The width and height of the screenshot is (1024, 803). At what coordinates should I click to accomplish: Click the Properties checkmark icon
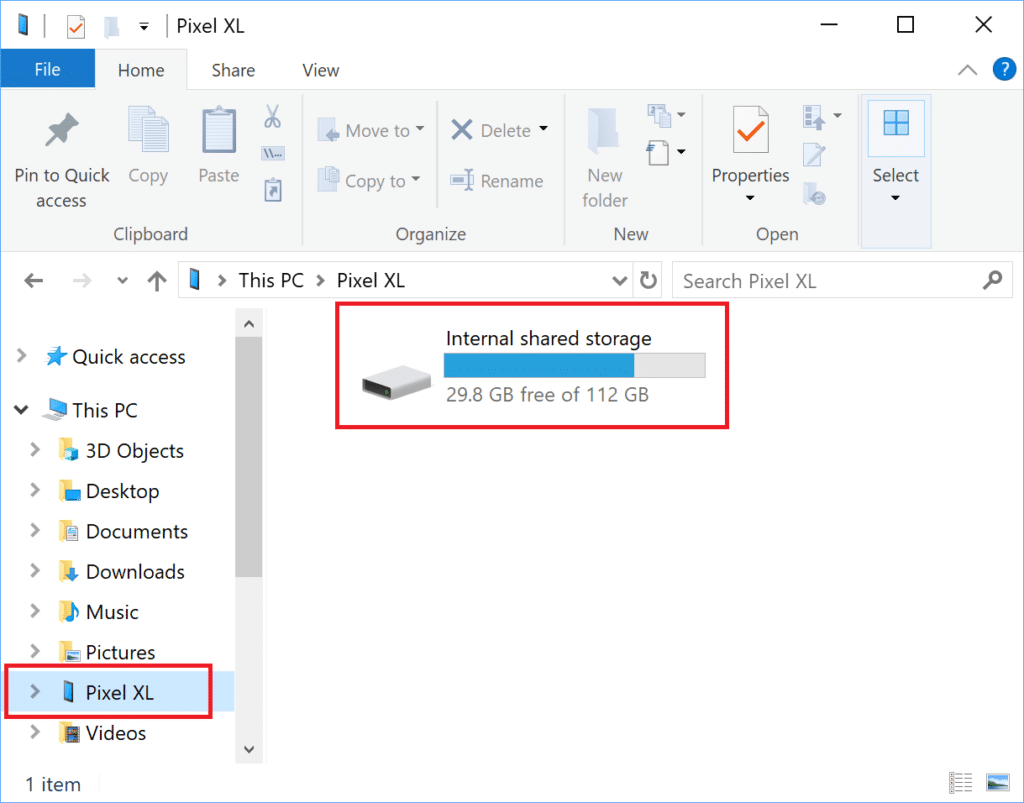click(750, 131)
